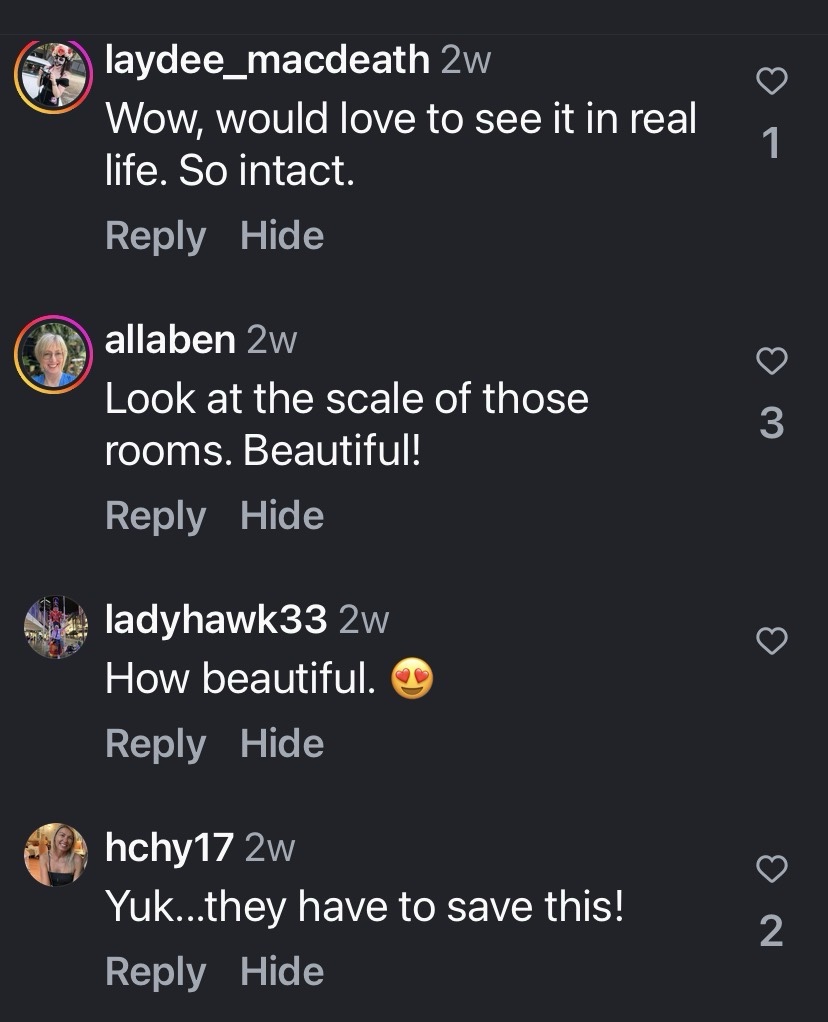Tap ladyhawk33's profile photo
Screen dimensions: 828x1022
pyautogui.click(x=55, y=627)
